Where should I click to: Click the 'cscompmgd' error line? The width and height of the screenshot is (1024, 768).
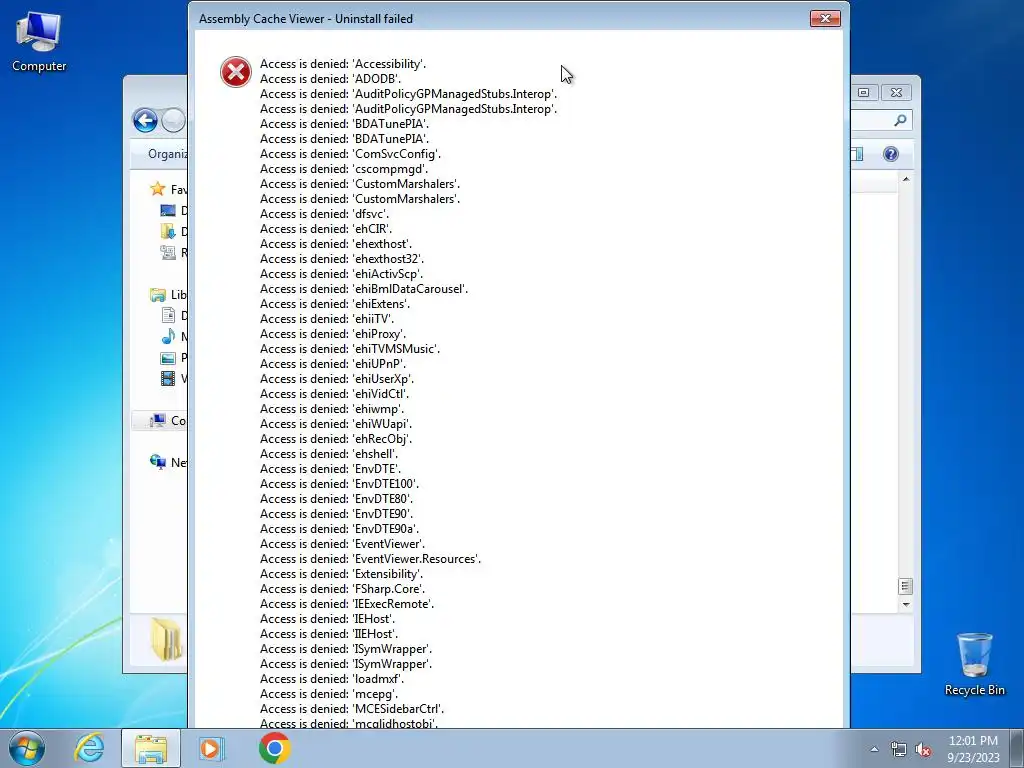[344, 168]
